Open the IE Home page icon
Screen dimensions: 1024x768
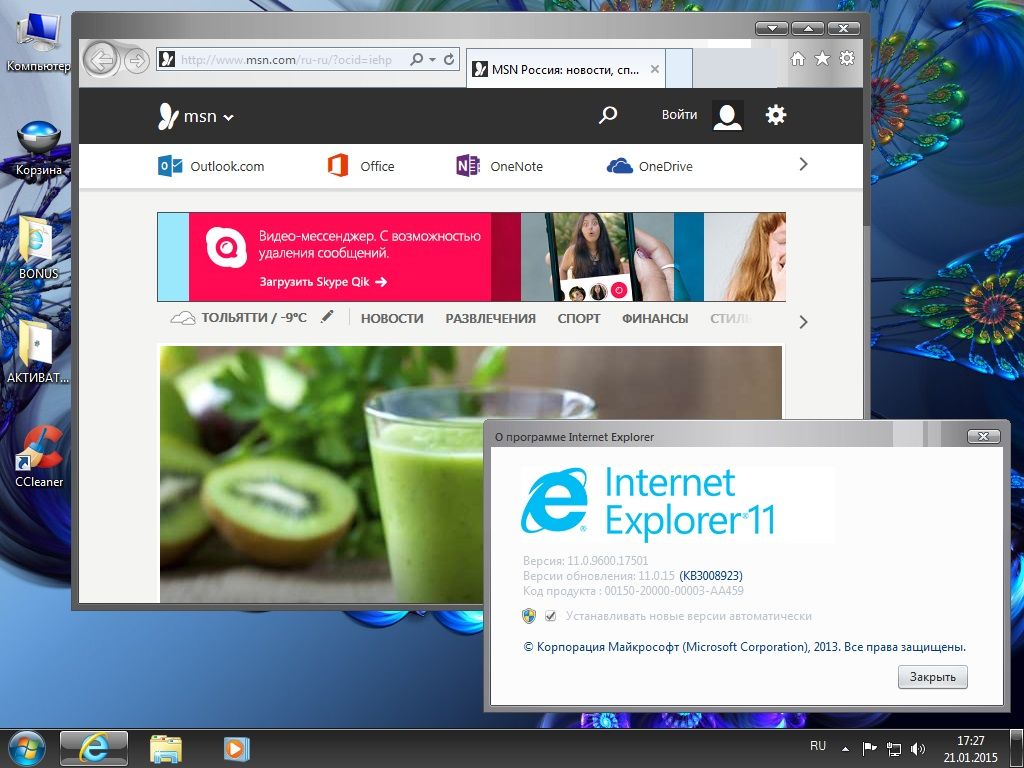(x=797, y=59)
